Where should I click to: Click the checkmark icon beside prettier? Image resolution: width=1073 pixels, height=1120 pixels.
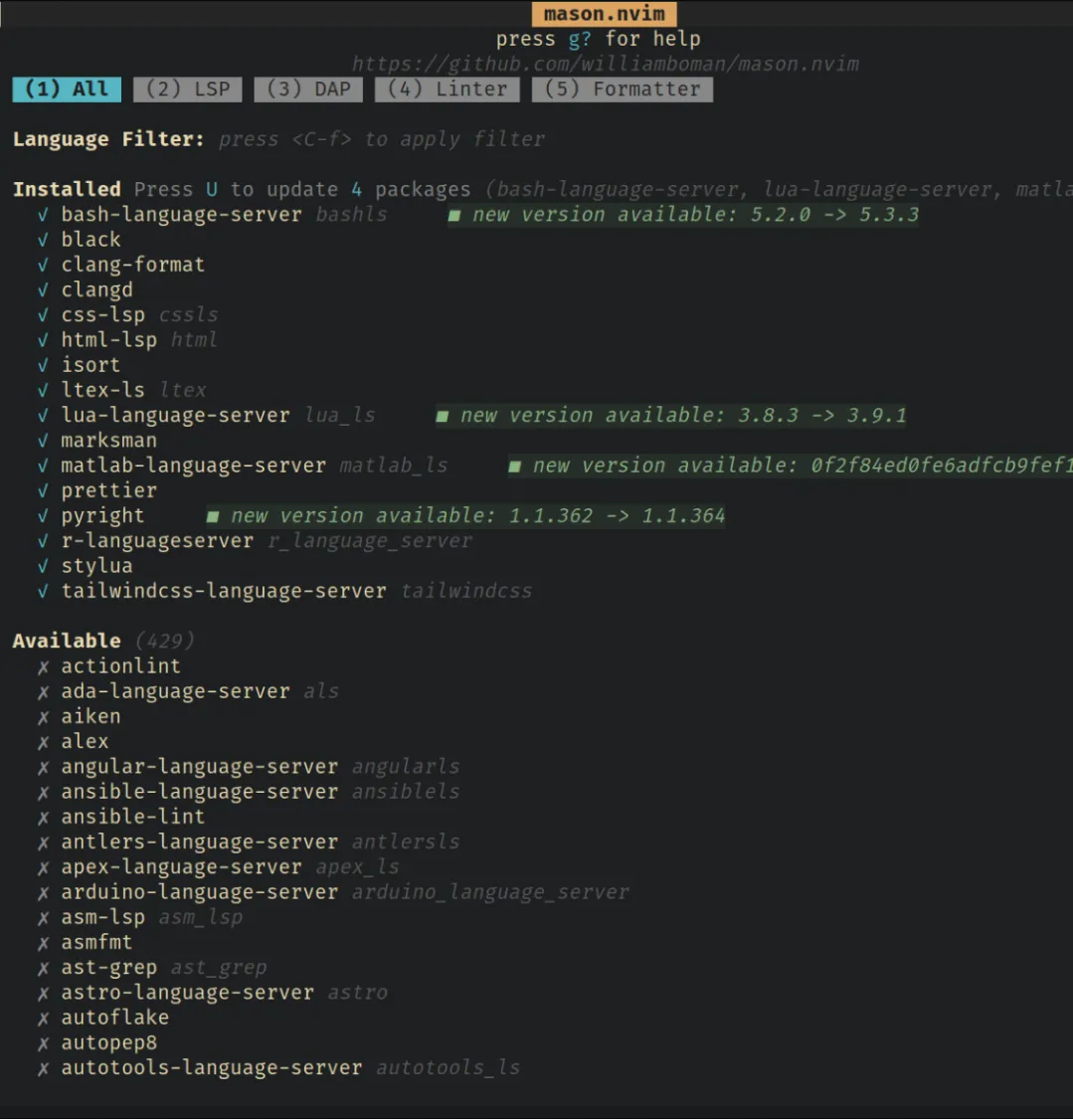click(42, 489)
